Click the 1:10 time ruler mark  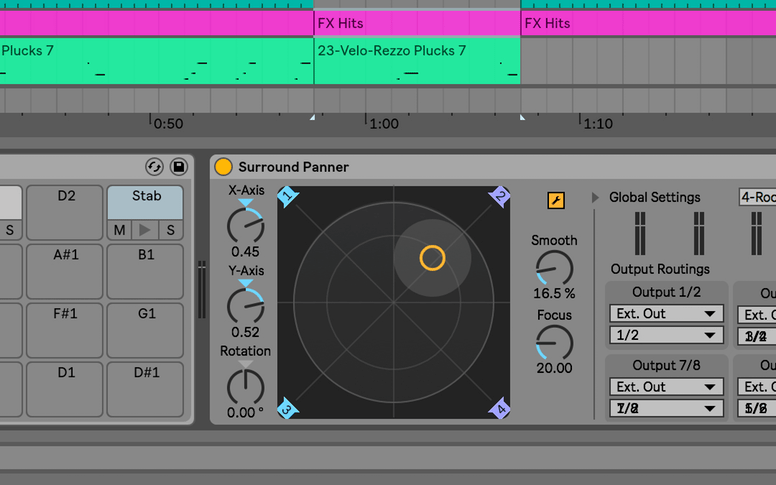(598, 124)
